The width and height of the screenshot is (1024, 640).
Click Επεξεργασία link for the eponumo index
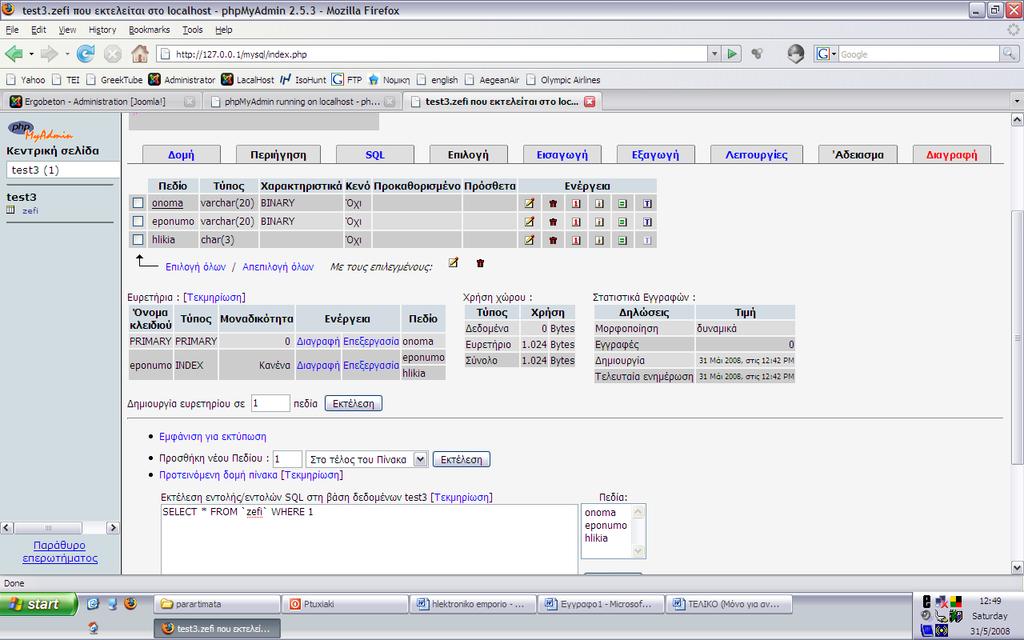pos(371,365)
